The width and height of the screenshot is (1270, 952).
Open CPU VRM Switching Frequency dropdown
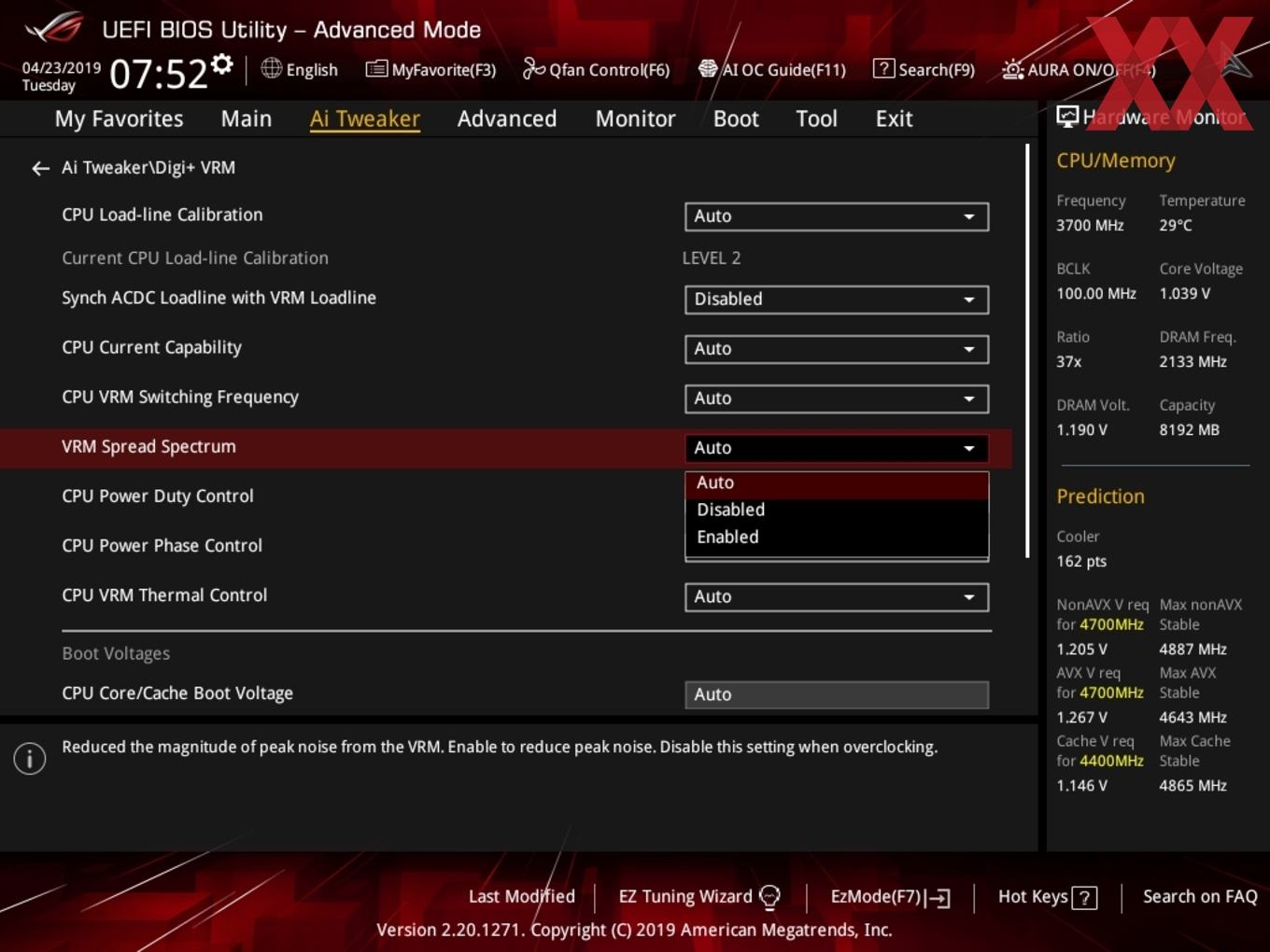[837, 399]
